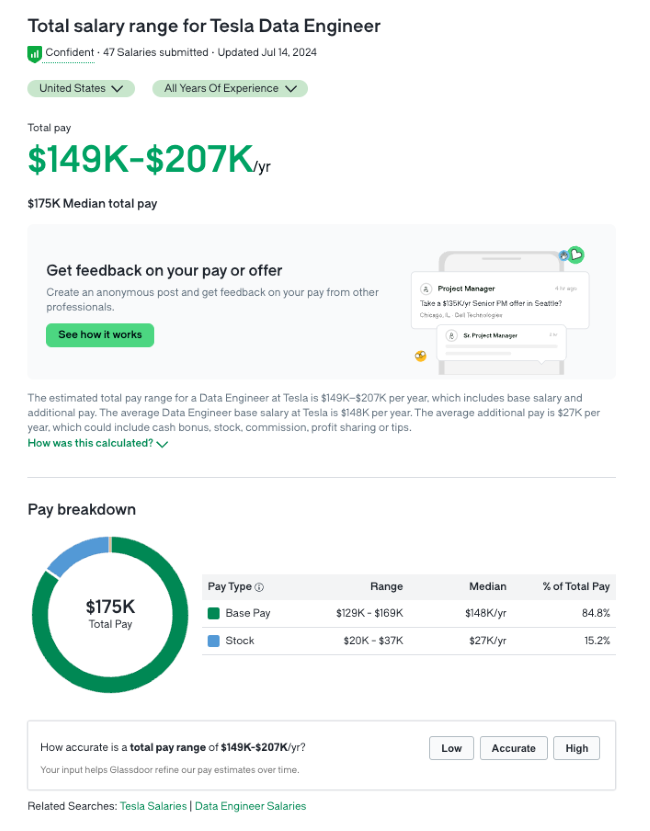
Task: Click the $175K Total Pay donut chart
Action: point(110,615)
